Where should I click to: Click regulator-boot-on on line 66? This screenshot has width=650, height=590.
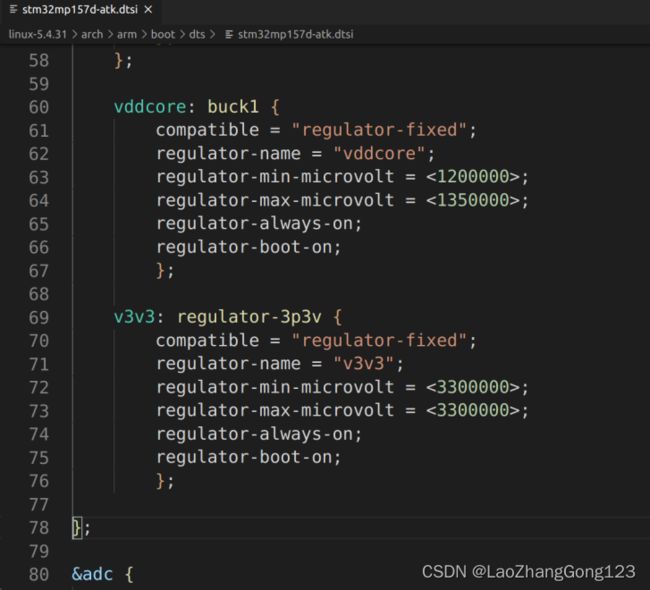(244, 248)
